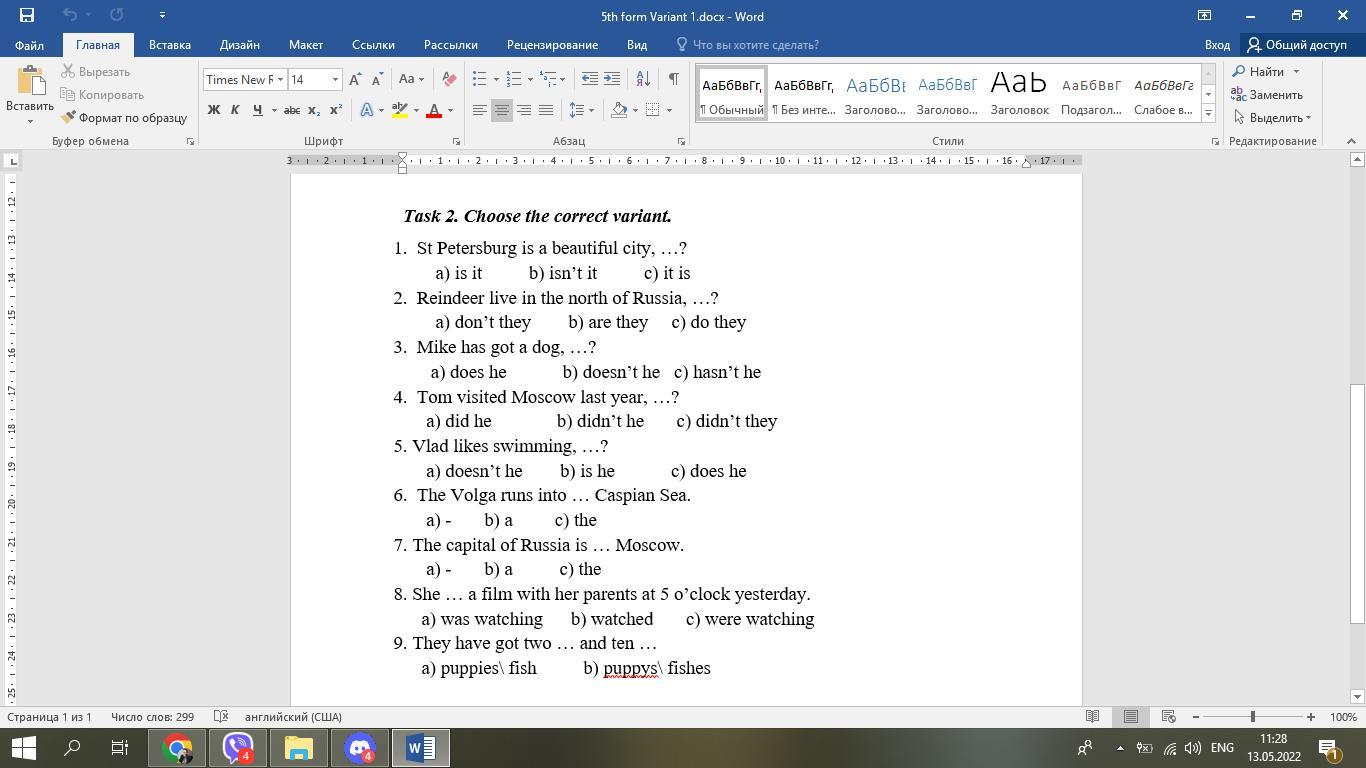The width and height of the screenshot is (1366, 768).
Task: Open the Select (Выделить) dropdown
Action: (x=1272, y=118)
